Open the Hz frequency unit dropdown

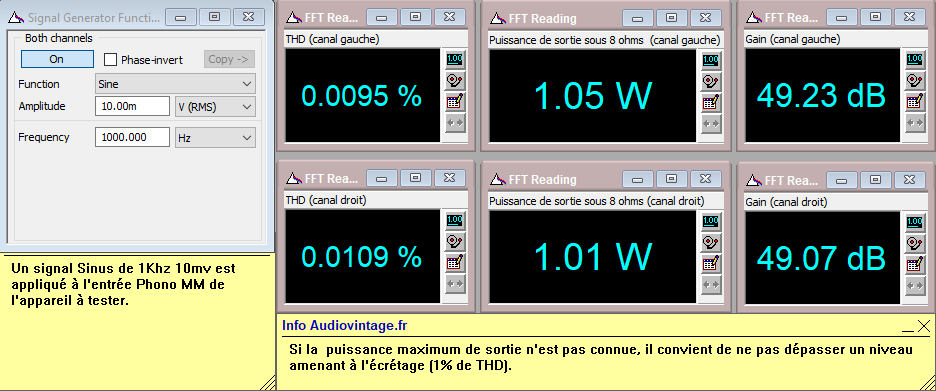215,137
